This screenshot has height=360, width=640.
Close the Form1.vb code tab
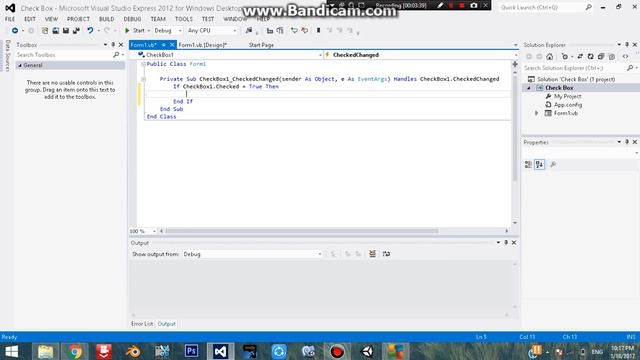click(x=172, y=45)
